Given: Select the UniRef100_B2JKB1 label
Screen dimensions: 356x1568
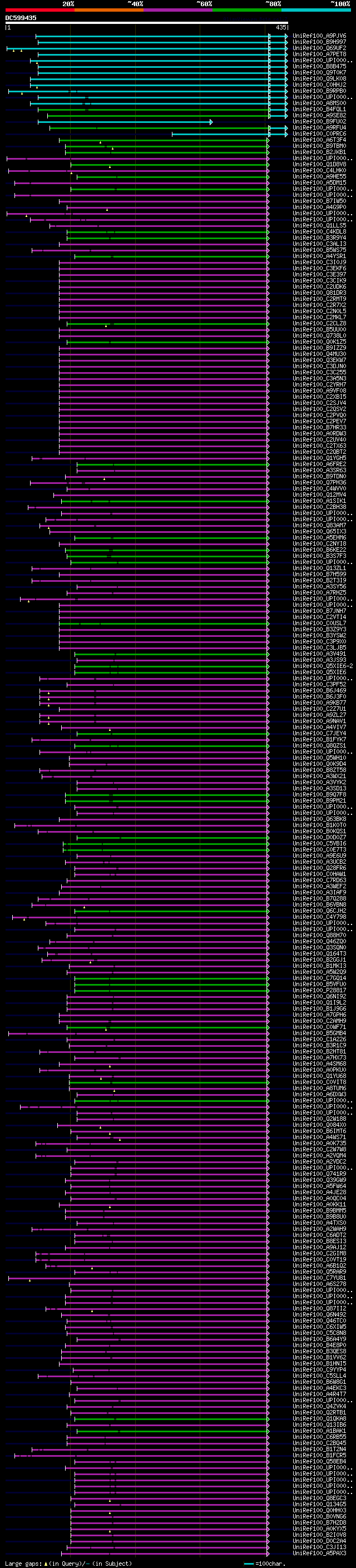Looking at the screenshot, I should click(x=319, y=152).
